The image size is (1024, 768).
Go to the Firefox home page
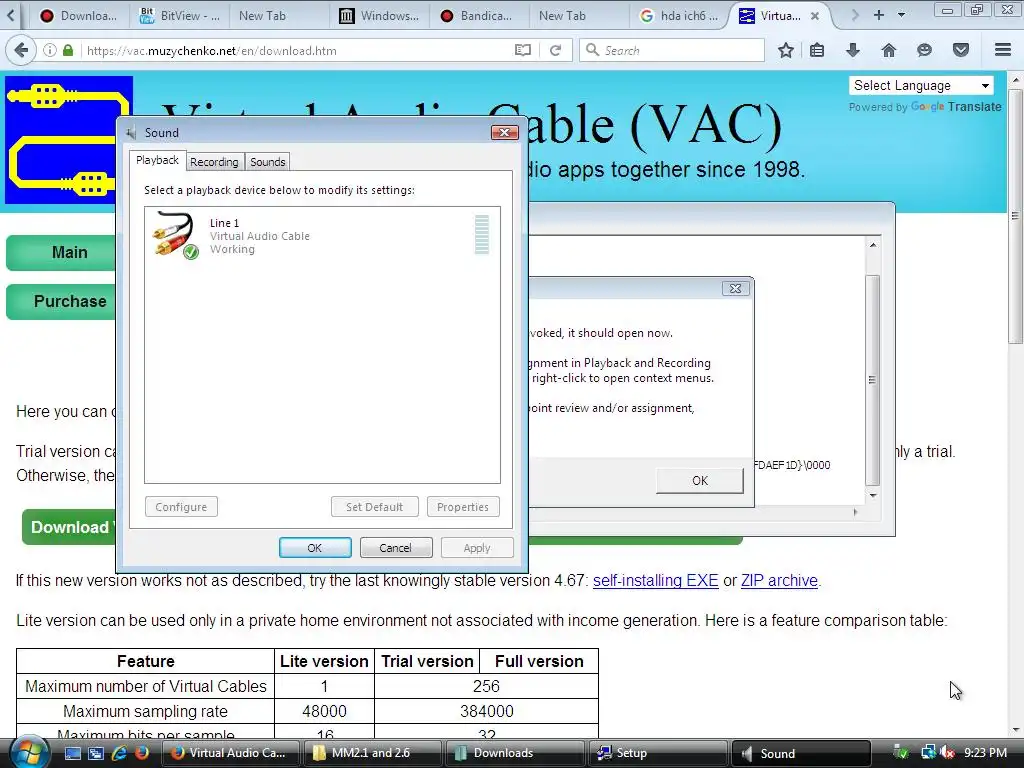click(x=889, y=50)
